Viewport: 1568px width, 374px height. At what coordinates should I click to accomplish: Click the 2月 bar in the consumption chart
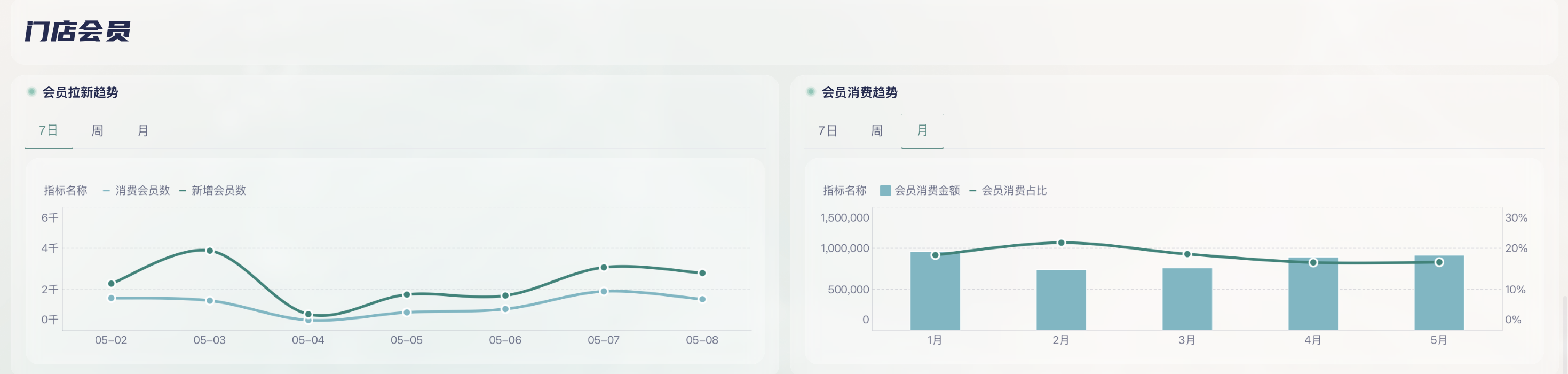point(1061,300)
